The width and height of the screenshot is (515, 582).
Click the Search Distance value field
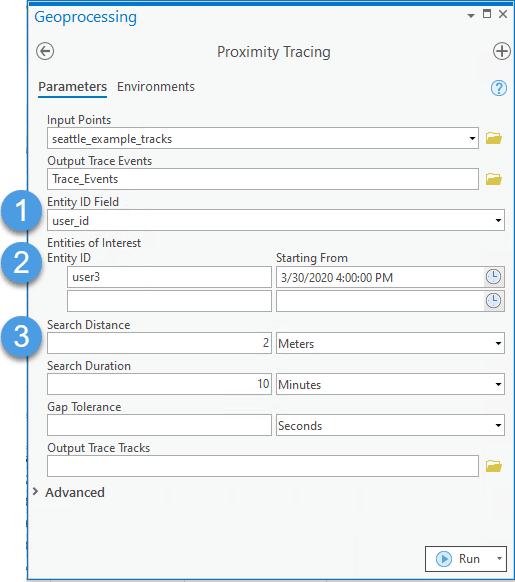coord(159,343)
